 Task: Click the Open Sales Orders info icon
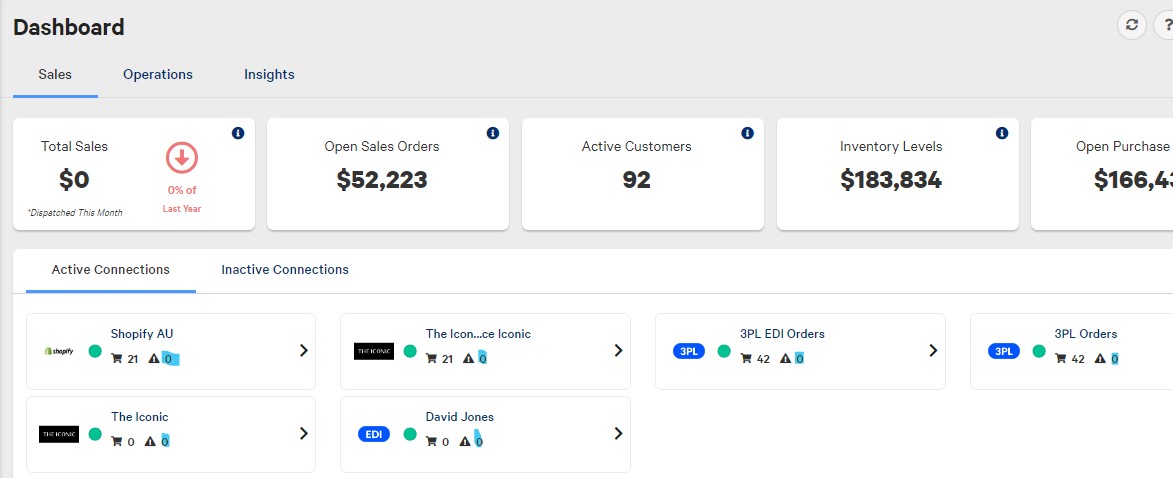point(492,133)
